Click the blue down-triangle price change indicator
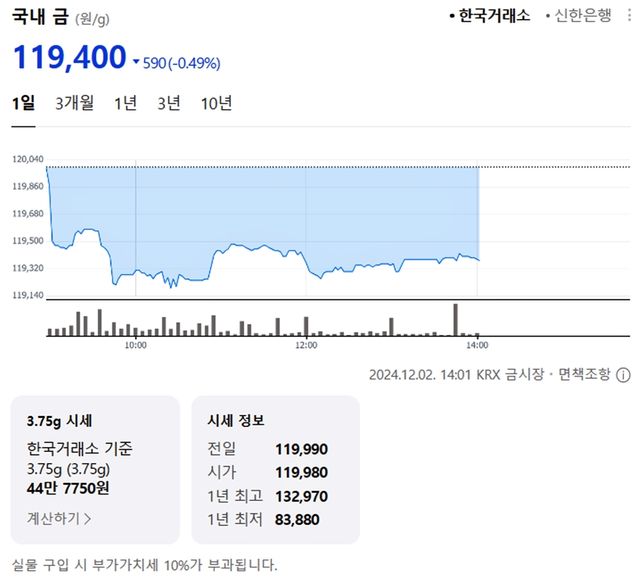Viewport: 640px width, 581px height. (x=136, y=63)
